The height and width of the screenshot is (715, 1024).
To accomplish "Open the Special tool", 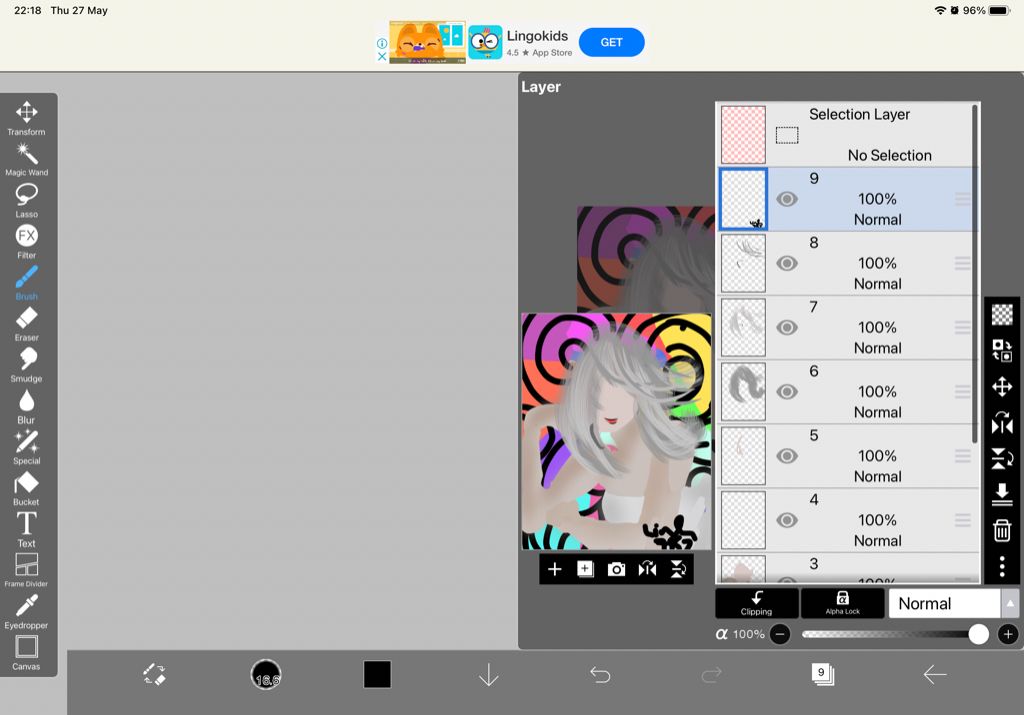I will [x=26, y=447].
